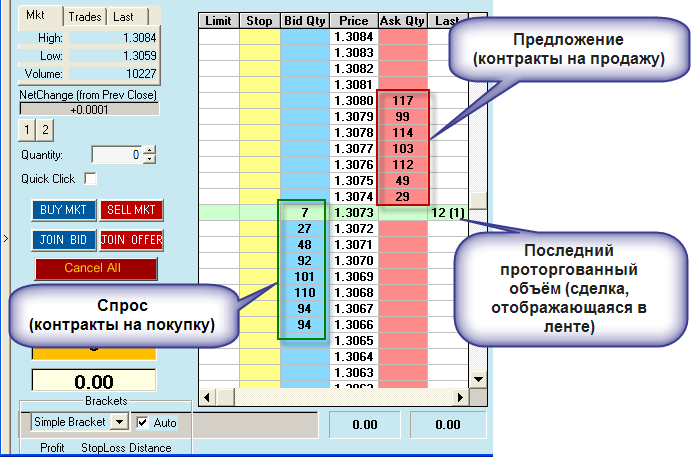Click the horizontal scrollbar left arrow

(x=207, y=398)
